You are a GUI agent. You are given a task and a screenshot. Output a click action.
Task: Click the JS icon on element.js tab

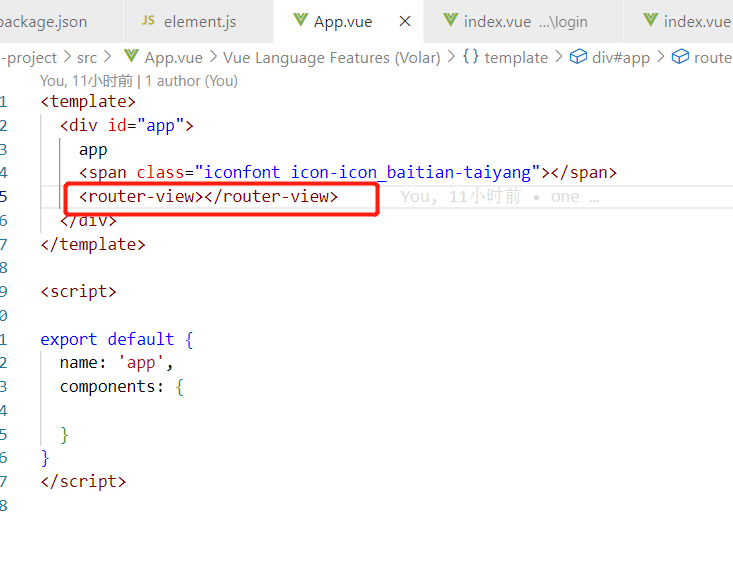tap(148, 21)
